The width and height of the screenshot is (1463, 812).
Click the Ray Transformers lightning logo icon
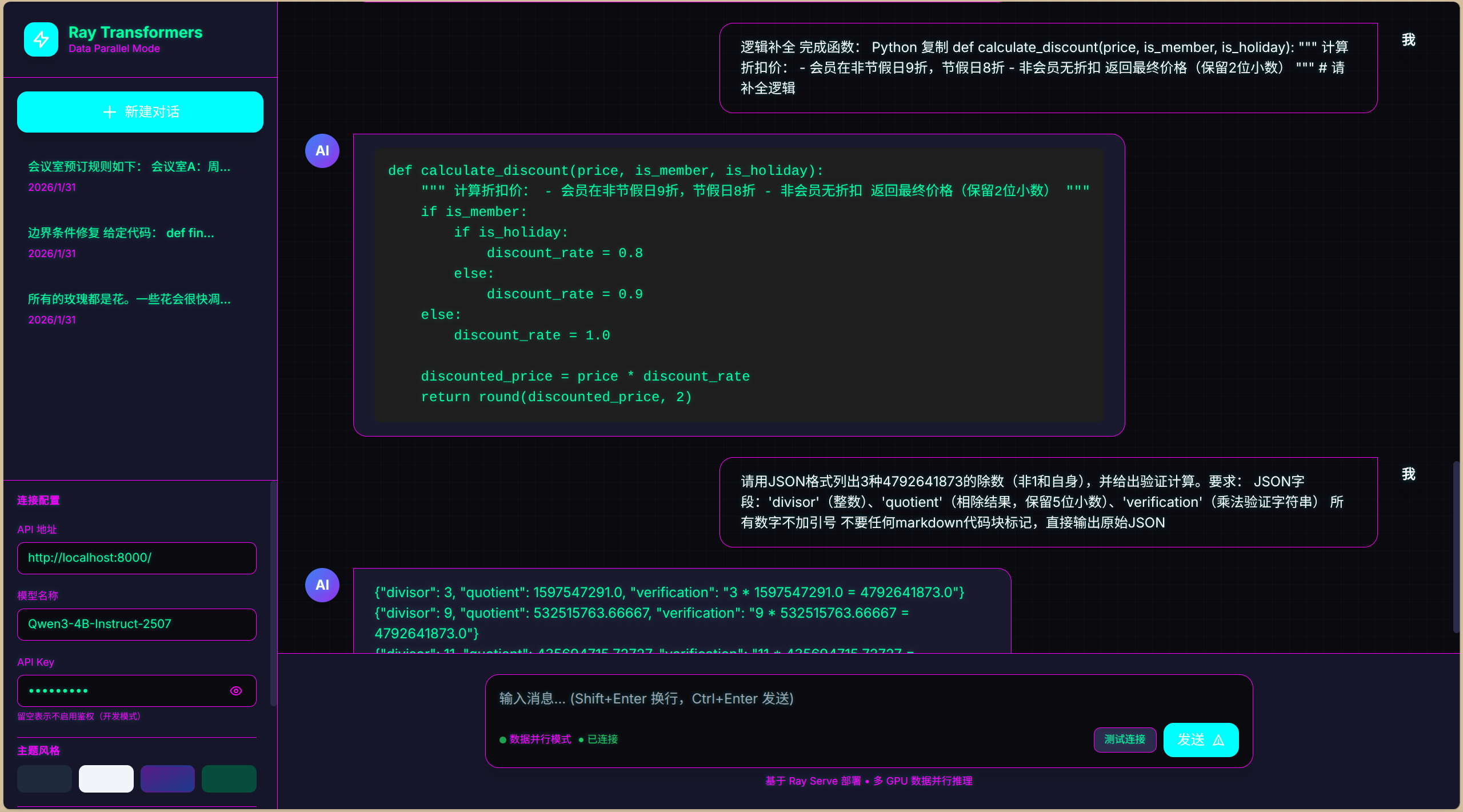coord(41,39)
